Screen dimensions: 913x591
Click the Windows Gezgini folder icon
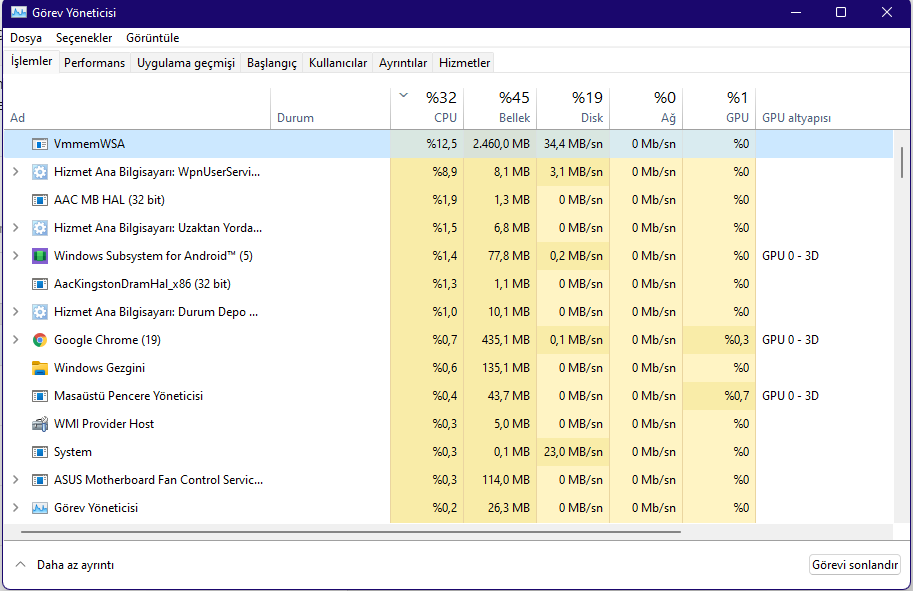click(40, 368)
